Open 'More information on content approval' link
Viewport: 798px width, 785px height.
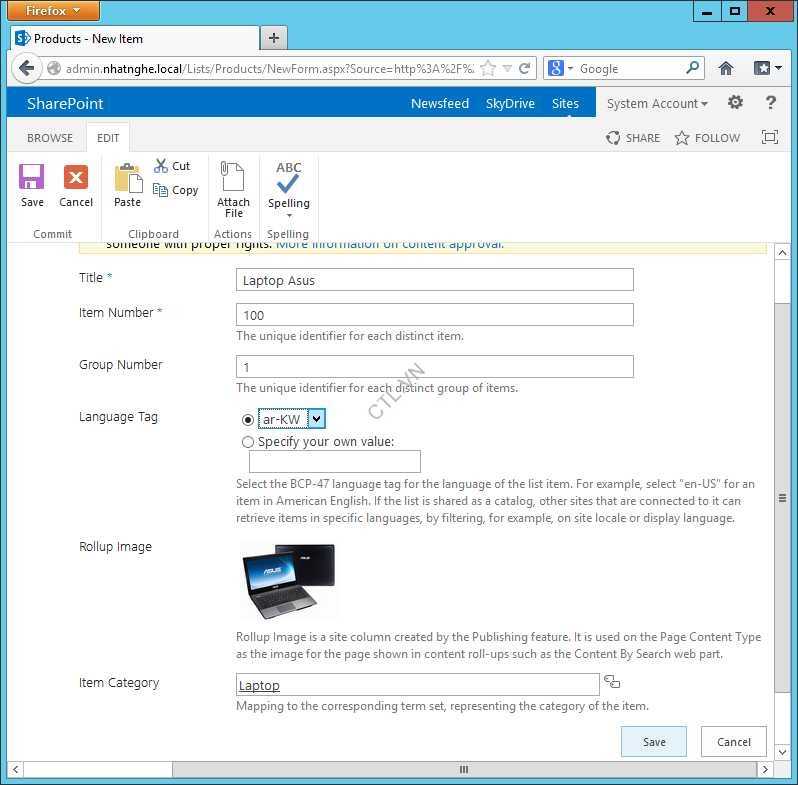[390, 244]
